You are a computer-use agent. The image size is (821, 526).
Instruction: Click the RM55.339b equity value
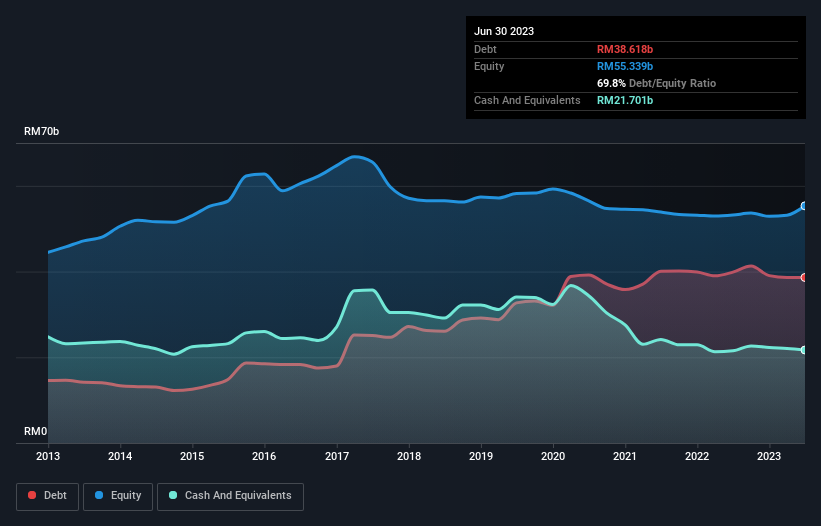(625, 66)
